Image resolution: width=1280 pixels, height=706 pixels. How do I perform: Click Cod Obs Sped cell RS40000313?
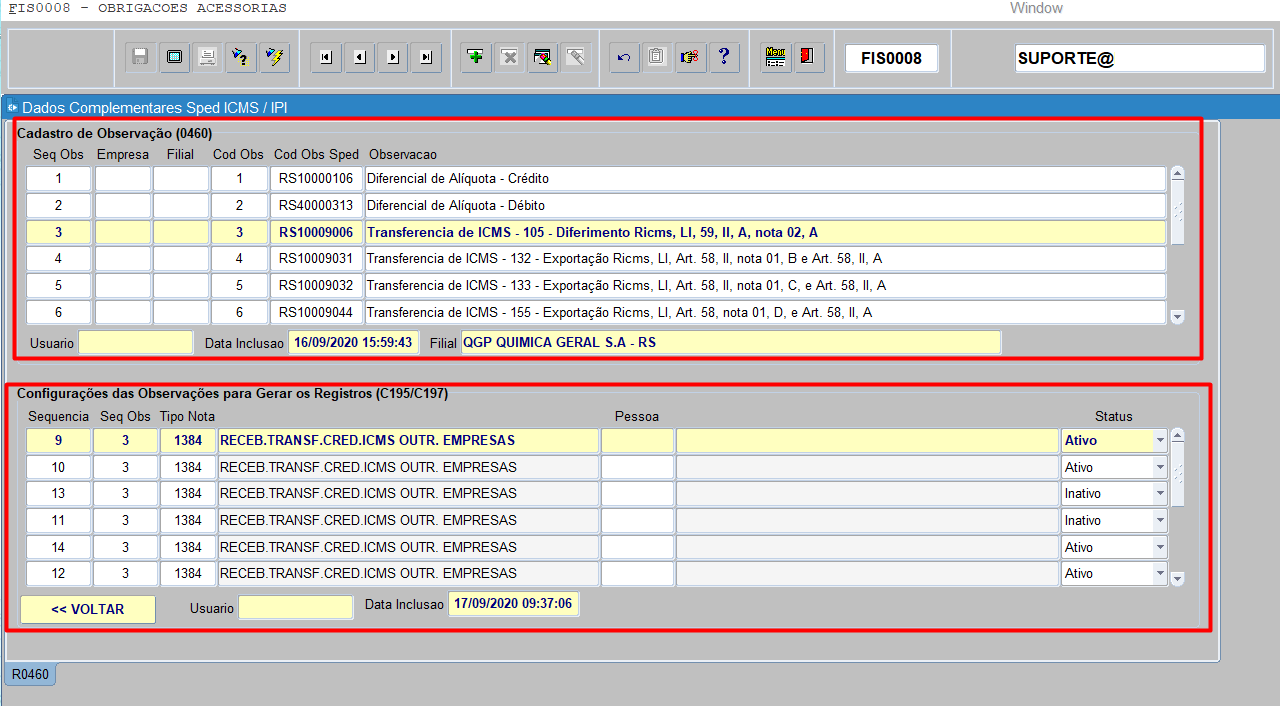pos(316,206)
